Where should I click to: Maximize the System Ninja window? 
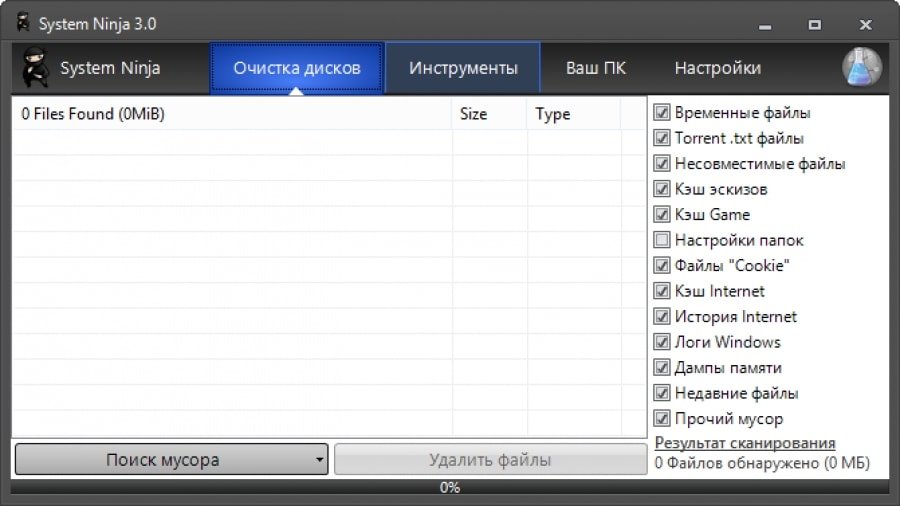click(815, 23)
